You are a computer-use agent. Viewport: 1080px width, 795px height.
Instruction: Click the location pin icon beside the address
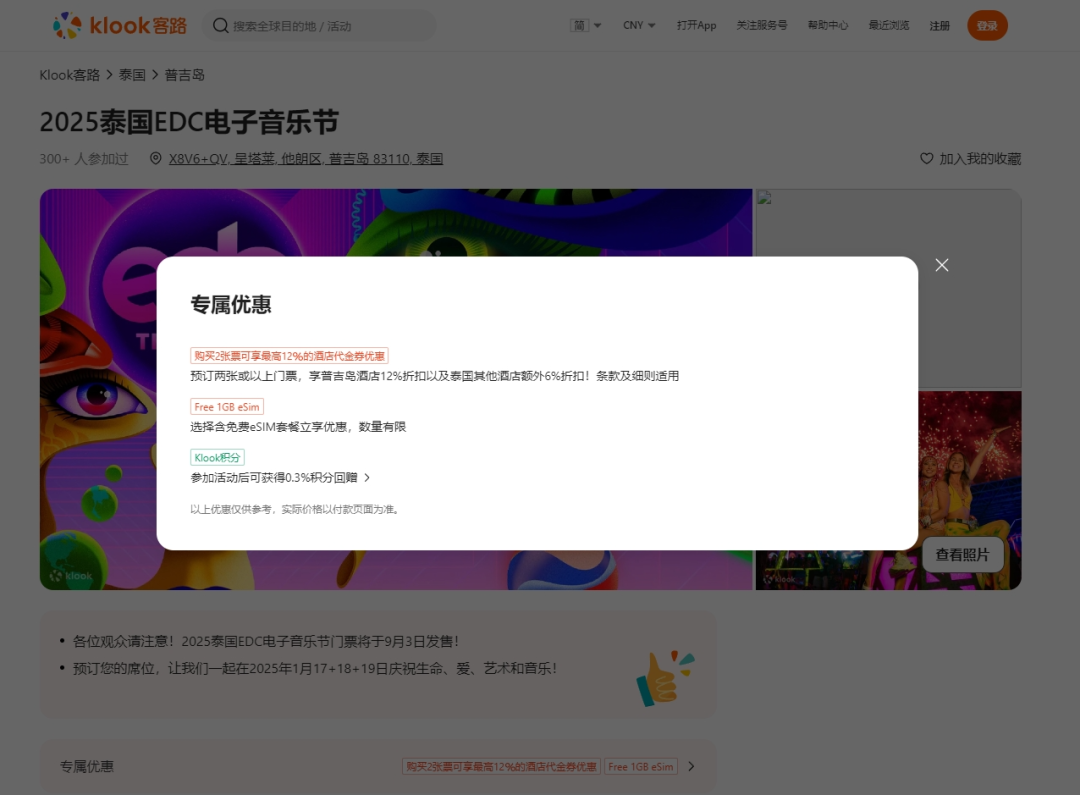pos(156,158)
